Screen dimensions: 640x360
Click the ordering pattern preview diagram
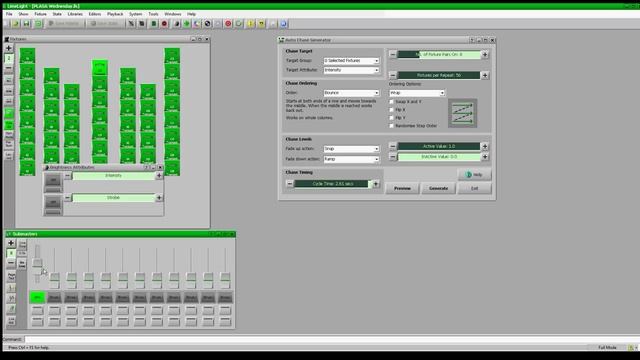(x=462, y=113)
